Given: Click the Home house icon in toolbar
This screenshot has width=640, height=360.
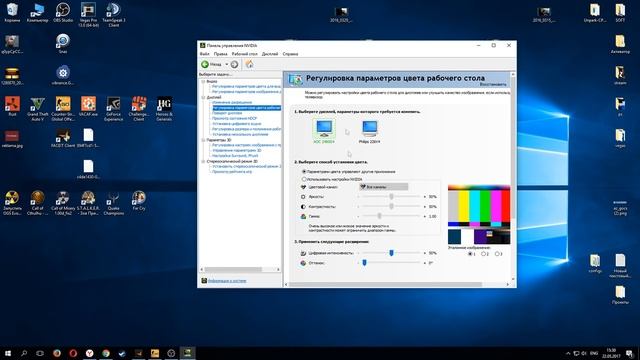Looking at the screenshot, I should 249,64.
